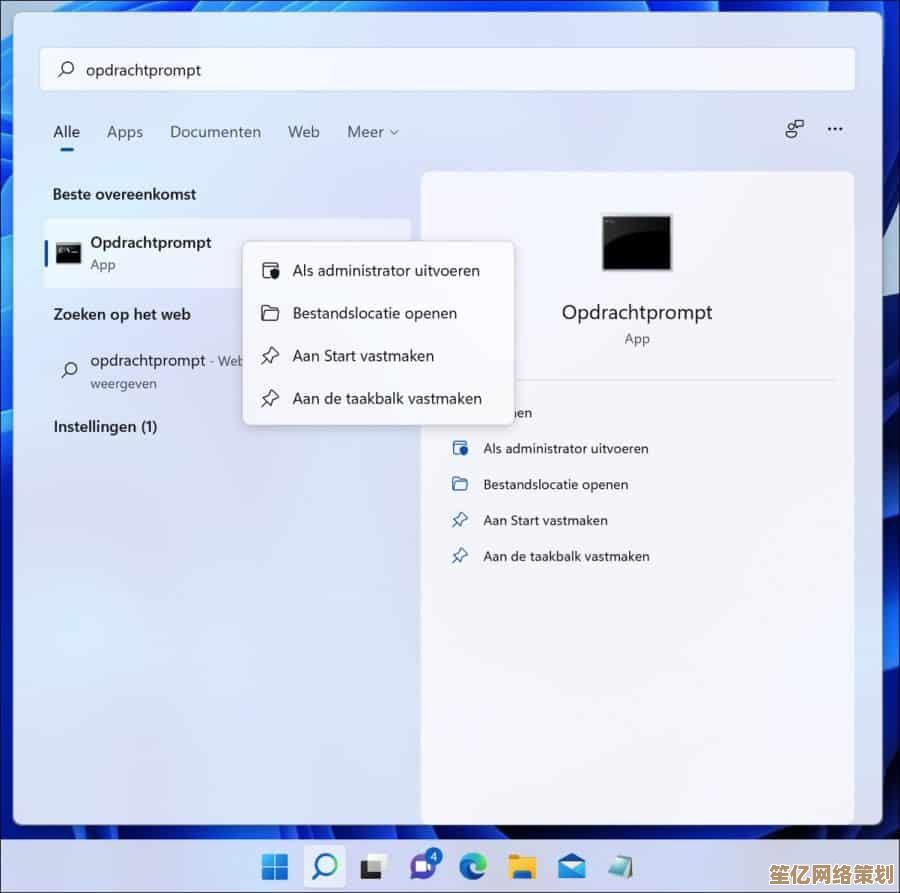Expand the Meer dropdown
The height and width of the screenshot is (893, 900).
[373, 132]
